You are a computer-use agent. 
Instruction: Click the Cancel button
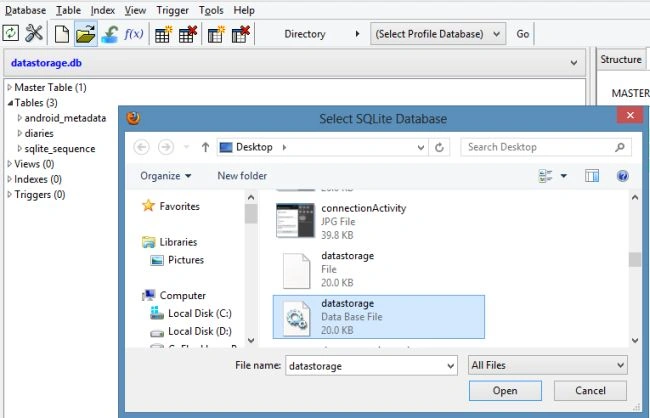click(x=590, y=391)
